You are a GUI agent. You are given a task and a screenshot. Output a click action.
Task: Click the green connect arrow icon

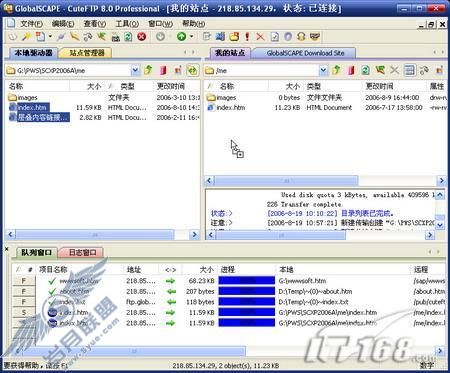click(181, 36)
